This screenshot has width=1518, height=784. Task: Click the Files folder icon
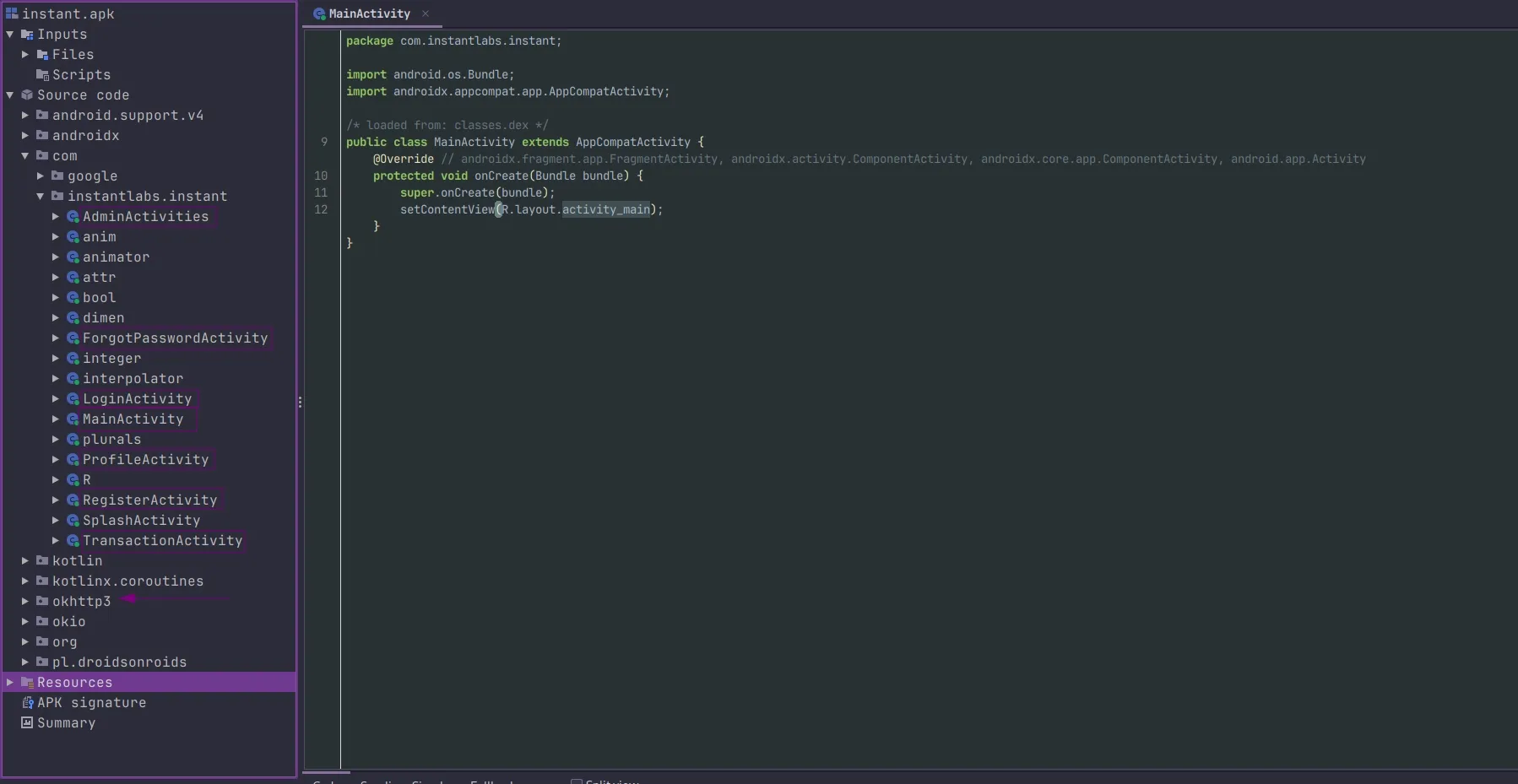click(42, 55)
